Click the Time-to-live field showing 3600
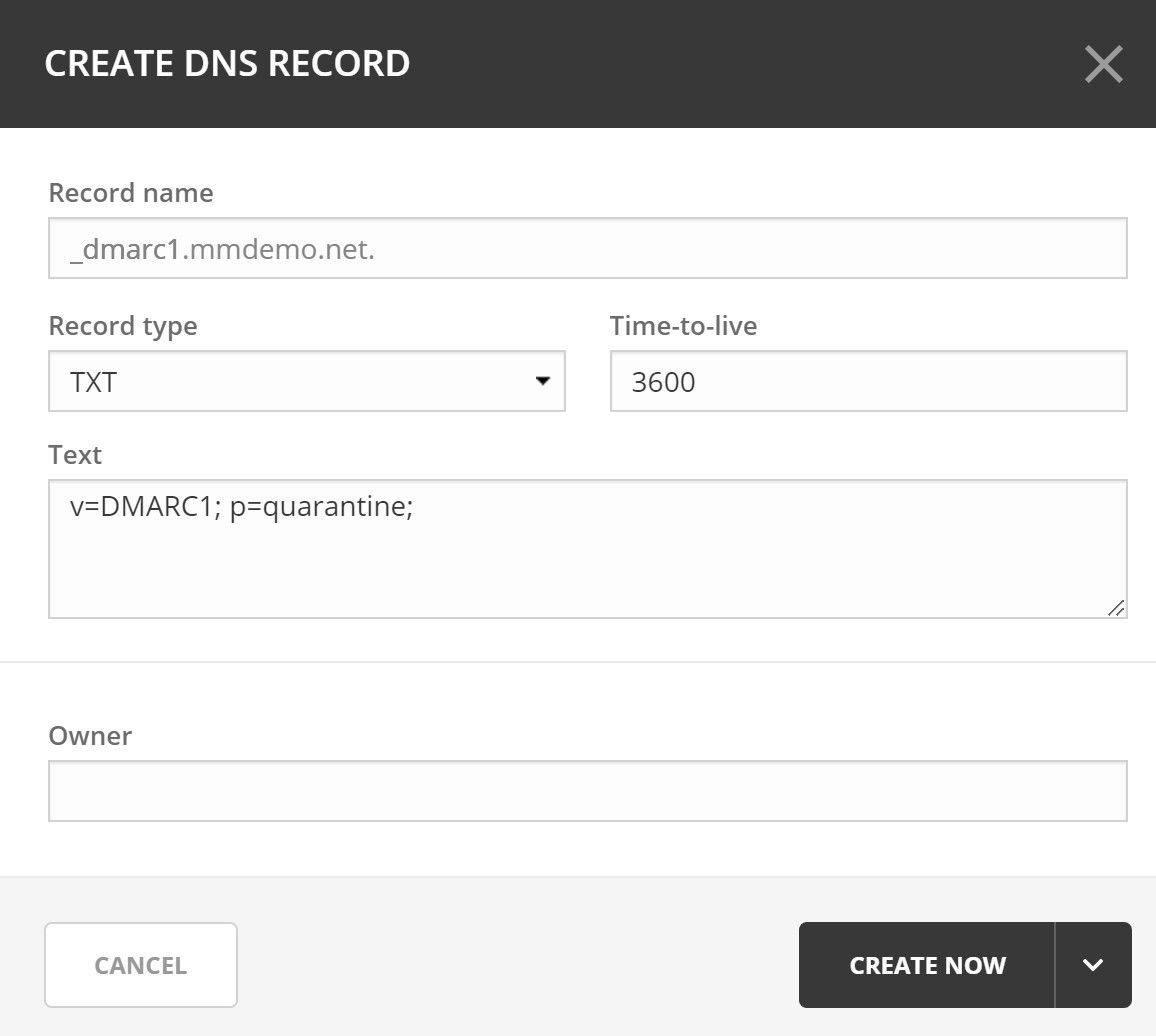Screen dimensions: 1156x1036 (866, 381)
